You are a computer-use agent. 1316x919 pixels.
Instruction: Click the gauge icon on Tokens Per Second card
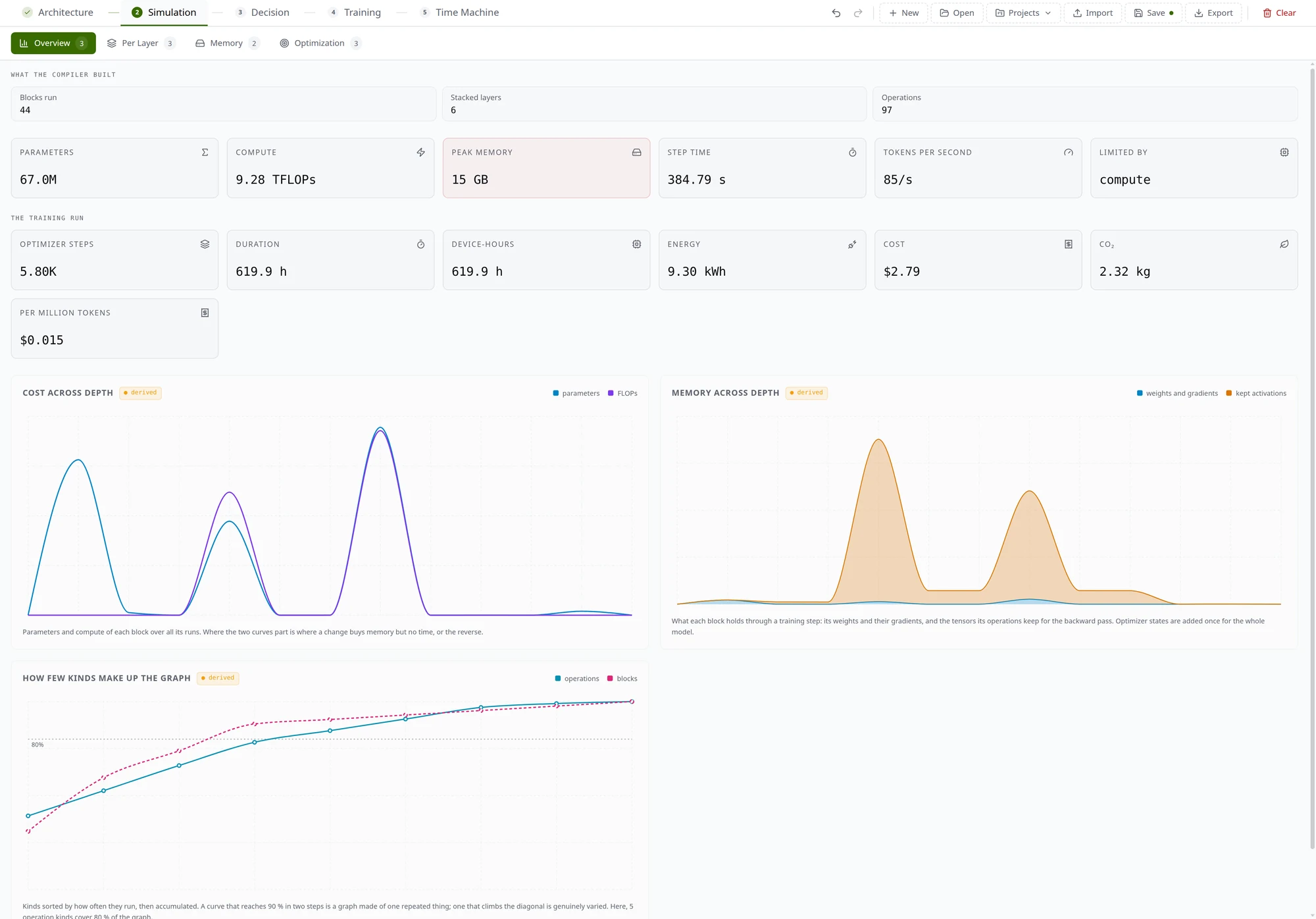(x=1068, y=152)
